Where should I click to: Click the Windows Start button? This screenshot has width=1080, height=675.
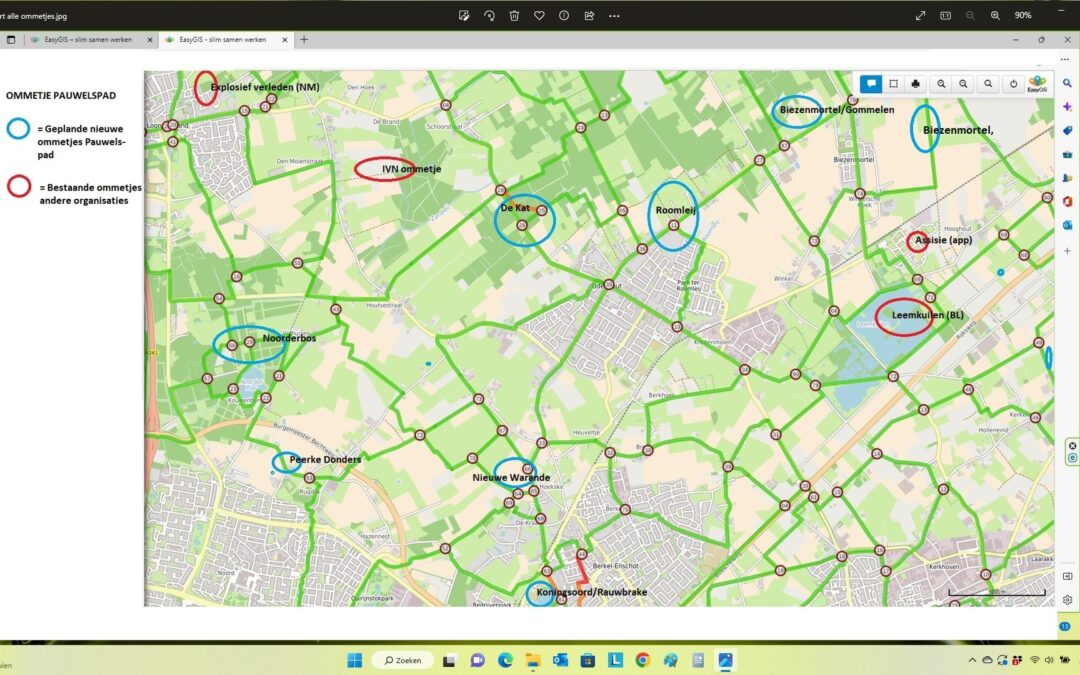(x=355, y=660)
